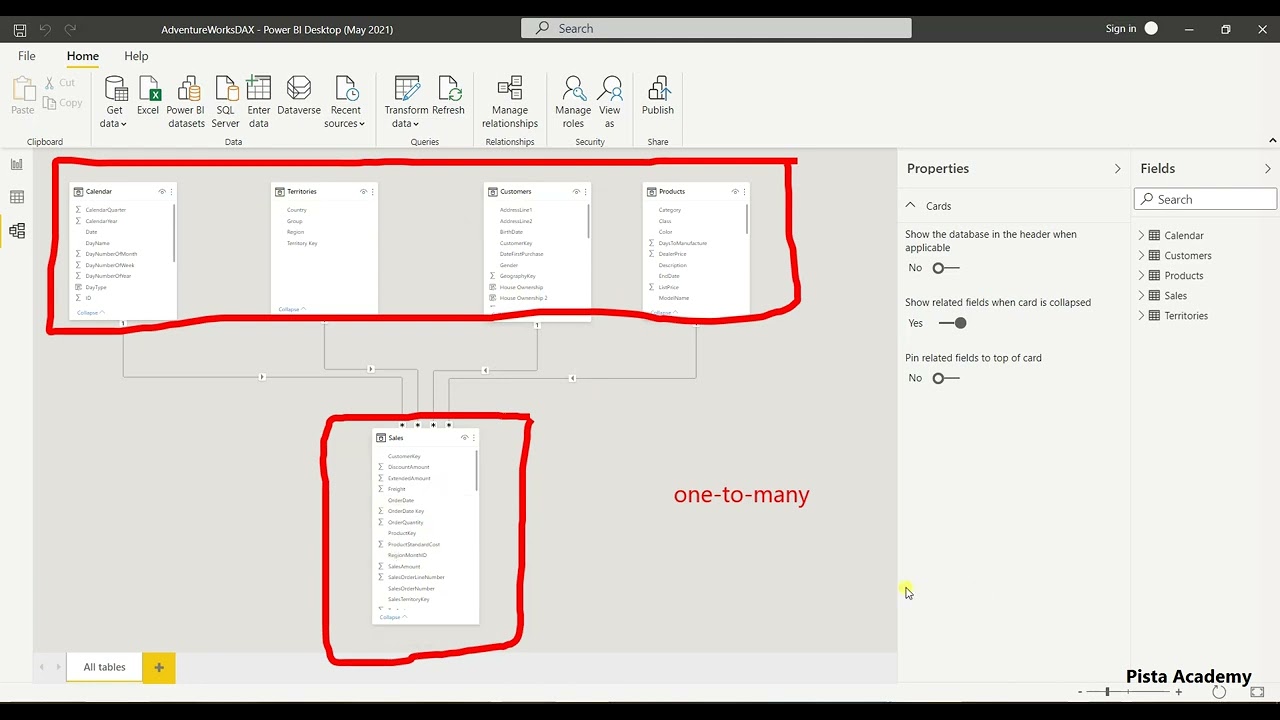Open the Dataverse connector
1280x720 pixels.
click(299, 96)
